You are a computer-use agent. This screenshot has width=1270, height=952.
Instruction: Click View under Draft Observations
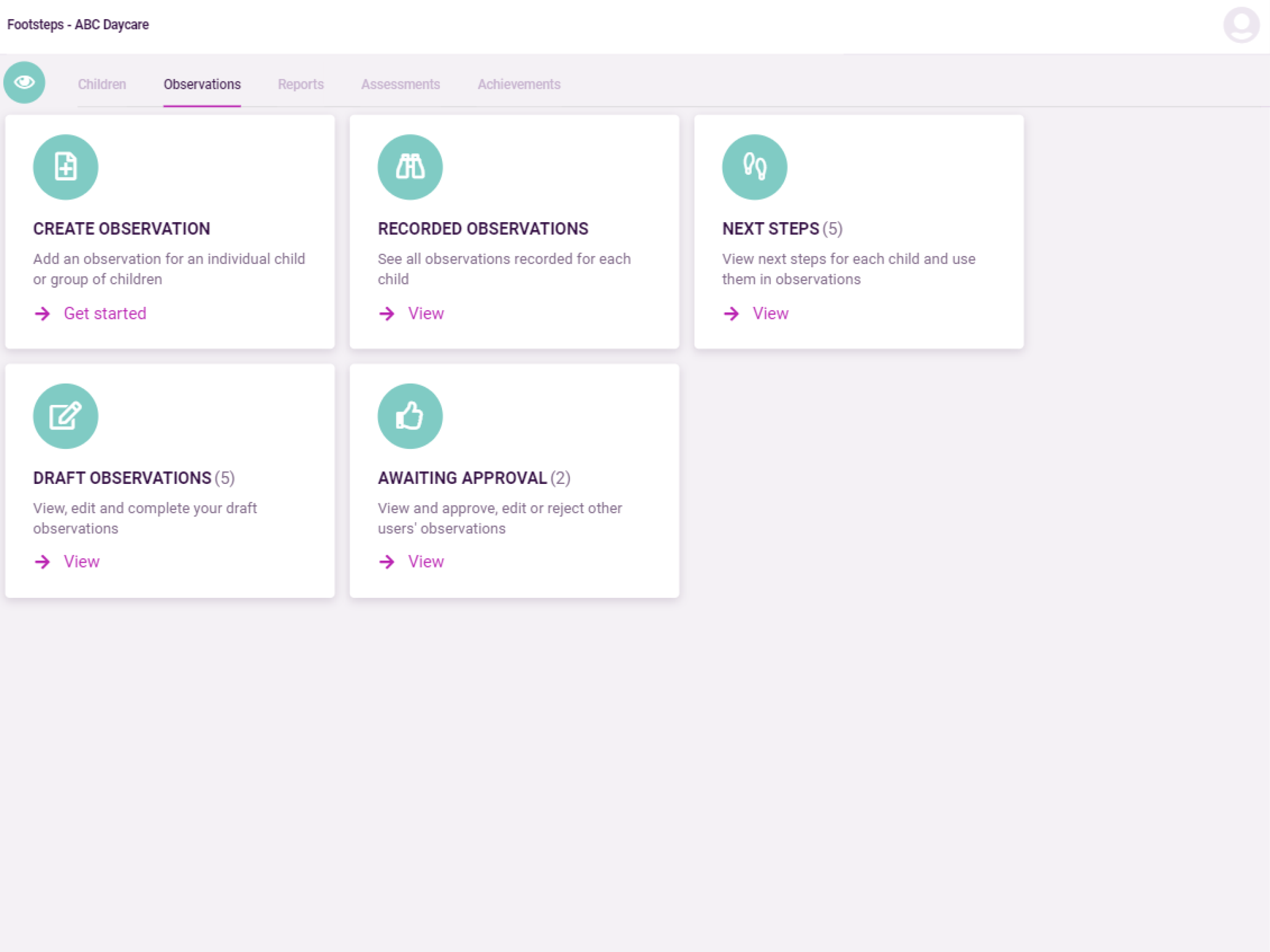coord(81,562)
